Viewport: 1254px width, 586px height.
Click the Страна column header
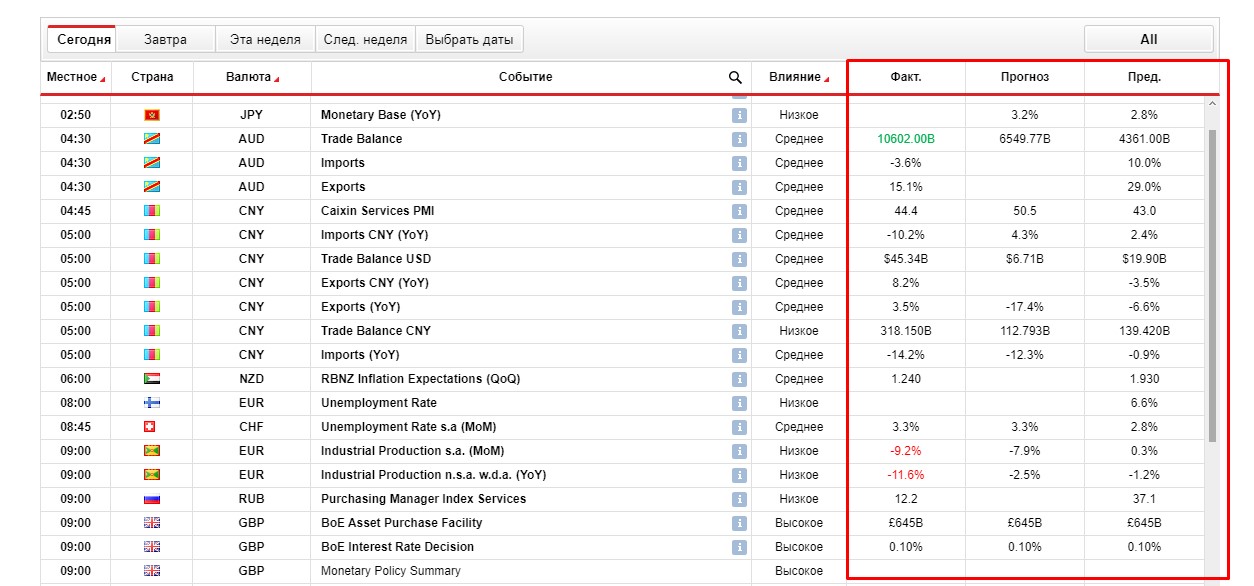(152, 77)
